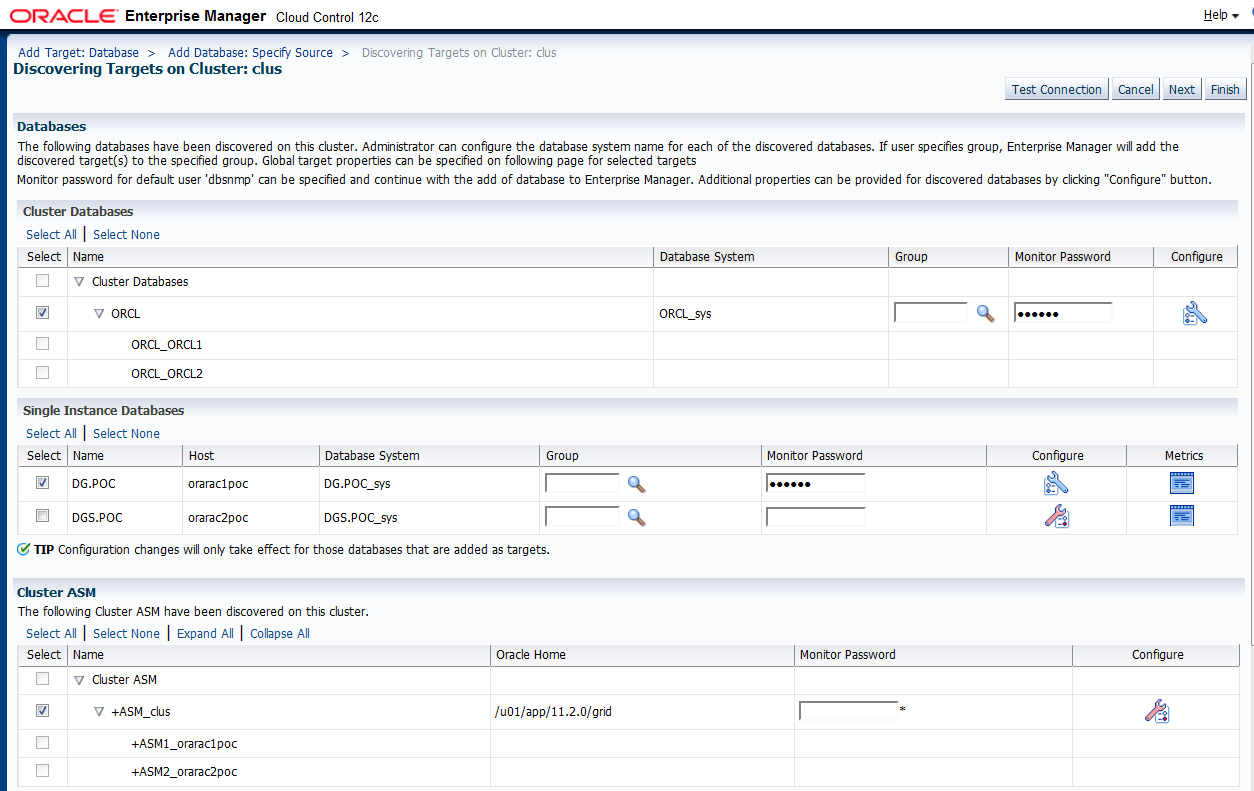Click the Configure icon for DG.POC

click(1057, 482)
